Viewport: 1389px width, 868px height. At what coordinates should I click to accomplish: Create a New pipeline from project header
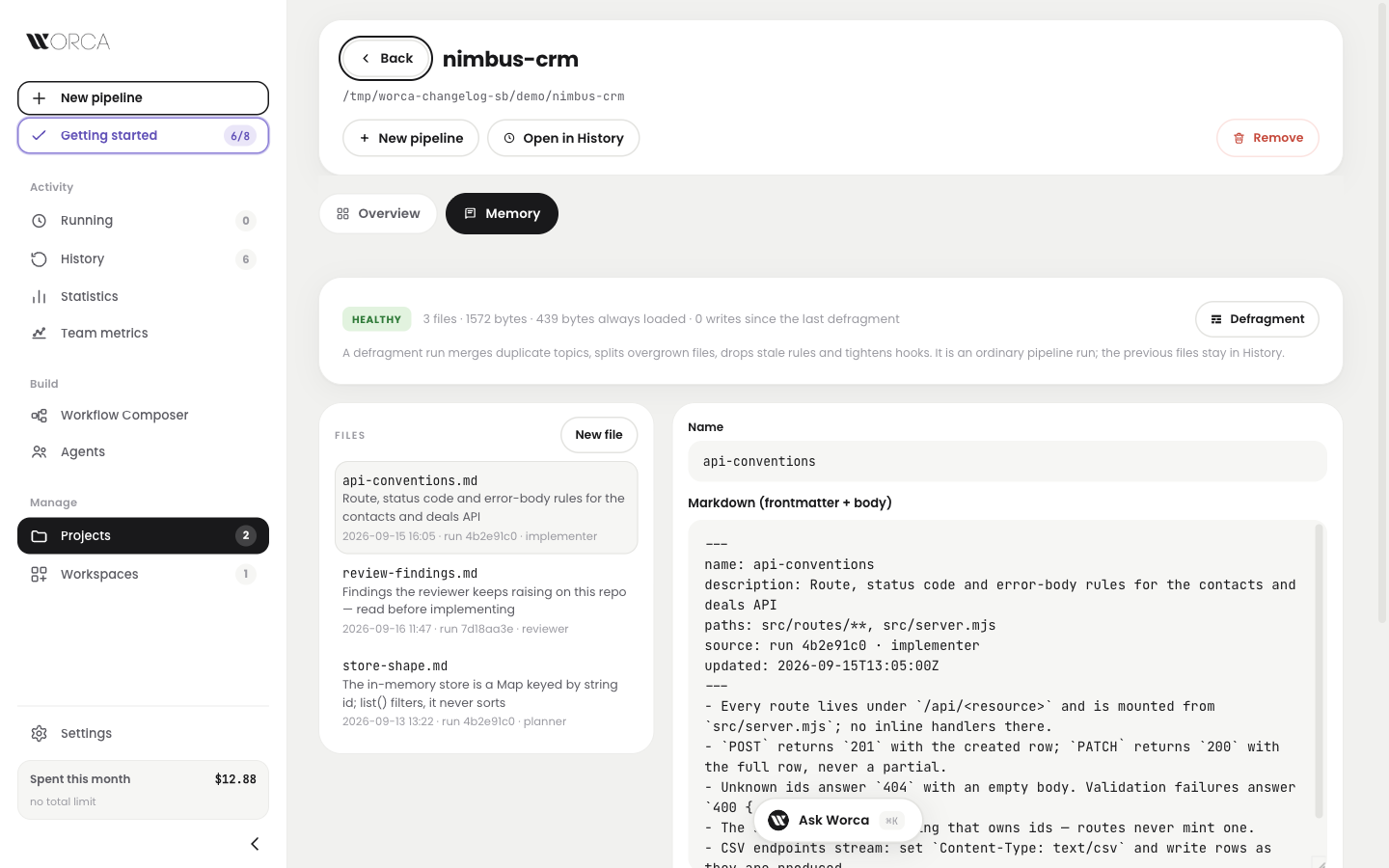pos(411,138)
